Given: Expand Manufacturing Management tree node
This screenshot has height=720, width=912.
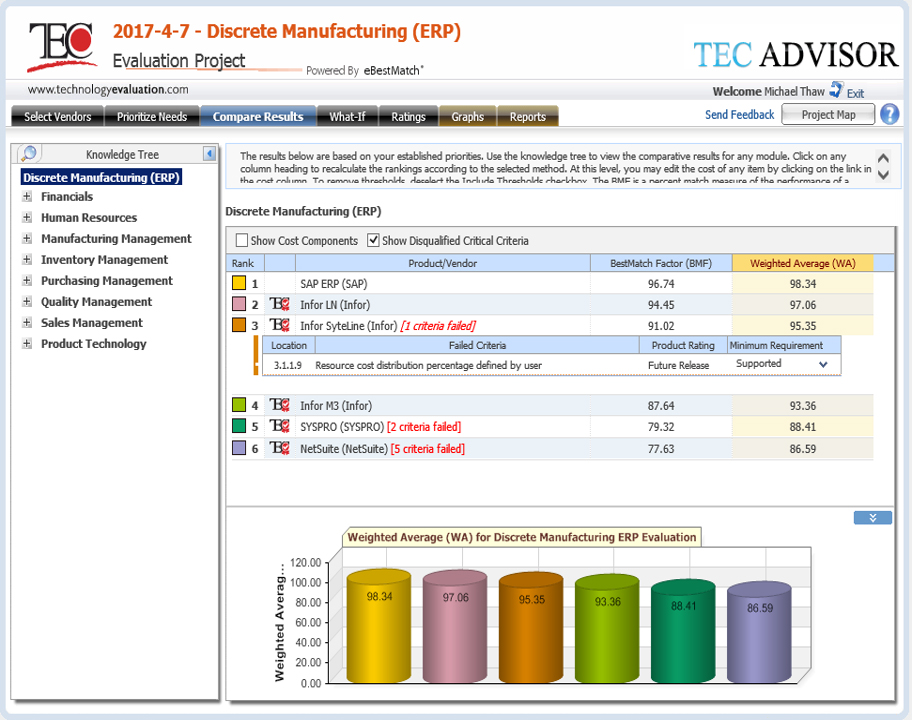Looking at the screenshot, I should pos(27,238).
